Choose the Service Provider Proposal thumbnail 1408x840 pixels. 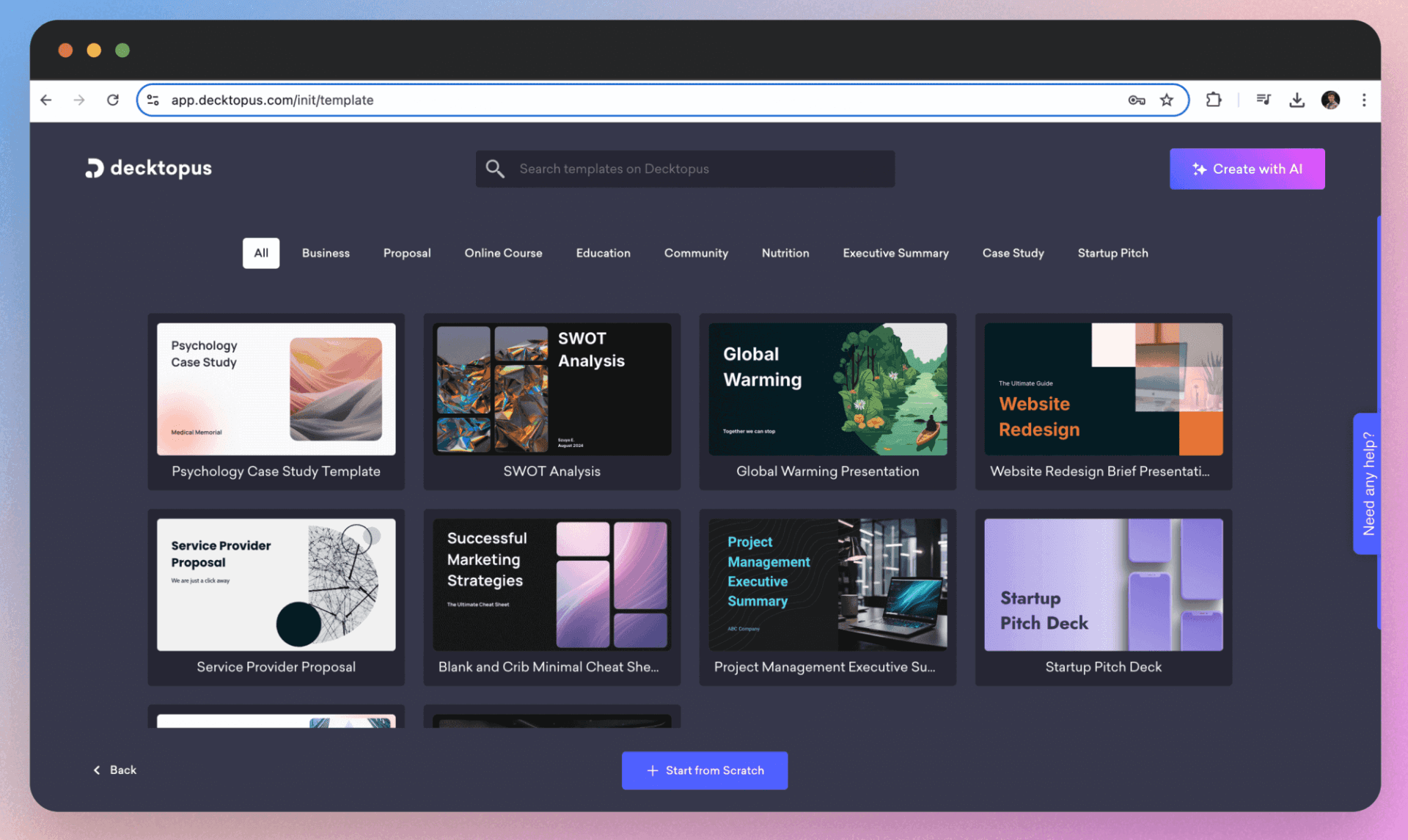coord(276,585)
